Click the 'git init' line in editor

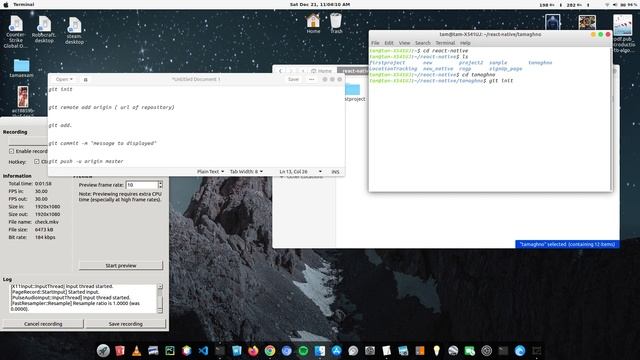pos(60,89)
